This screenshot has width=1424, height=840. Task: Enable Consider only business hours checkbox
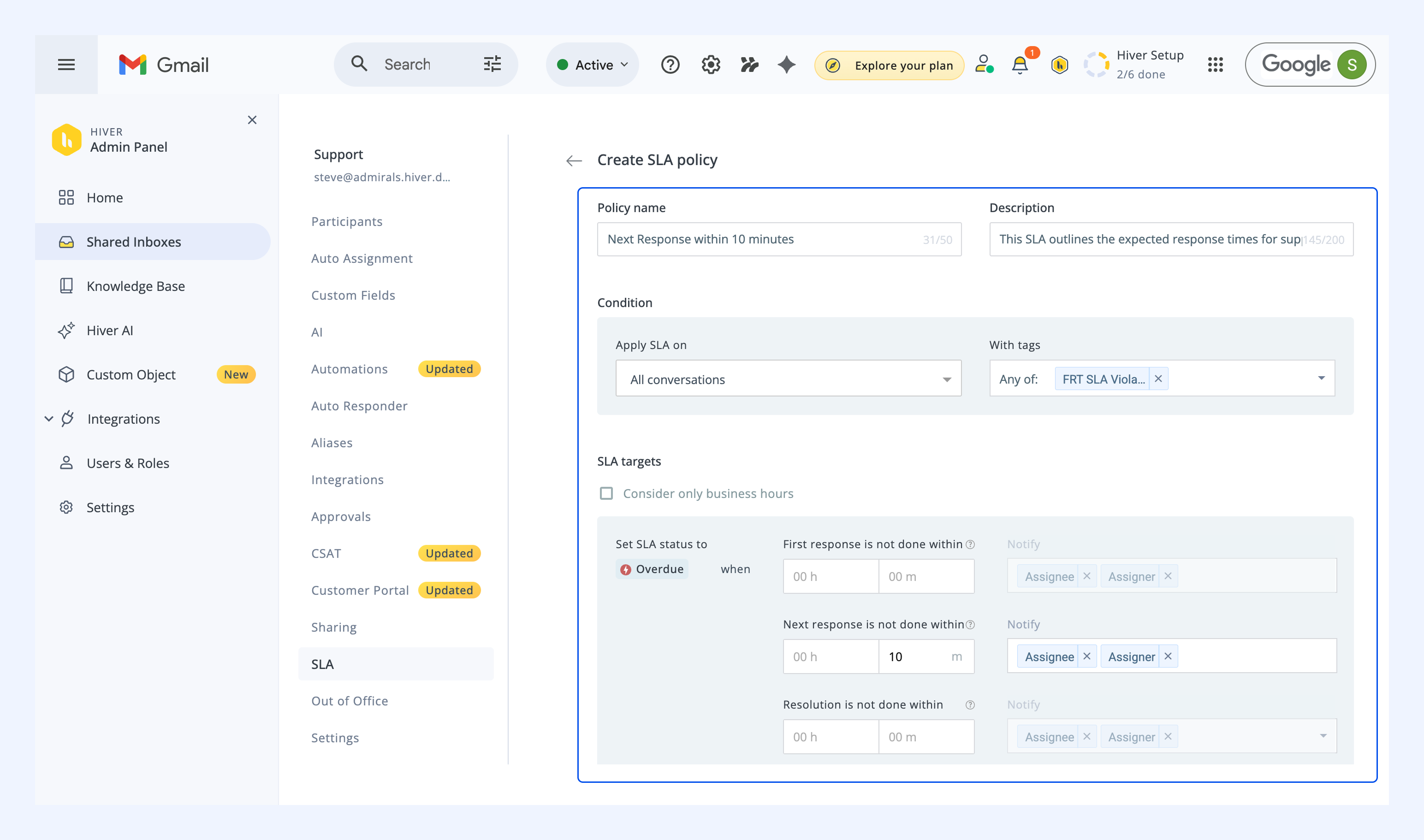[x=606, y=494]
